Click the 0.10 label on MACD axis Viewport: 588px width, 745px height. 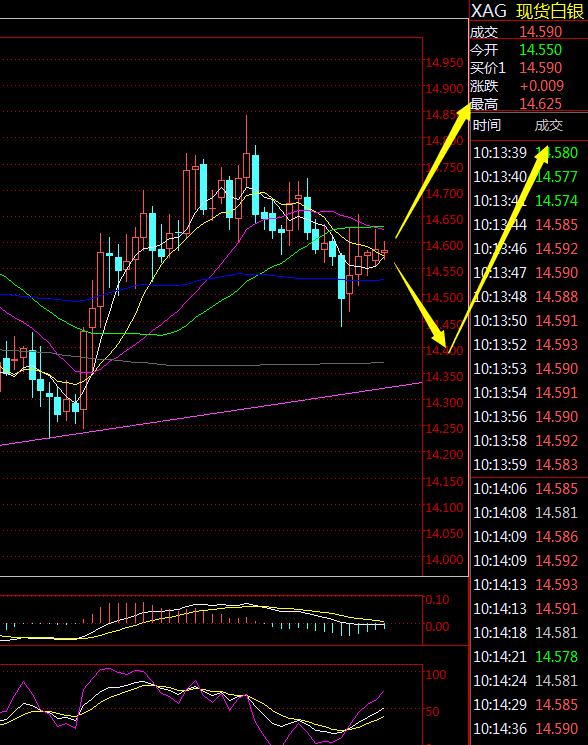(x=437, y=600)
